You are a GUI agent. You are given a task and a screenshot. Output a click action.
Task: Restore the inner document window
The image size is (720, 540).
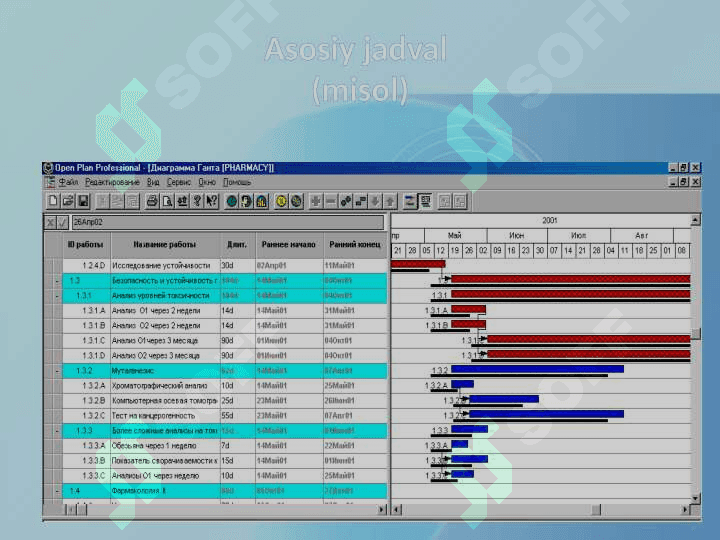coord(684,182)
